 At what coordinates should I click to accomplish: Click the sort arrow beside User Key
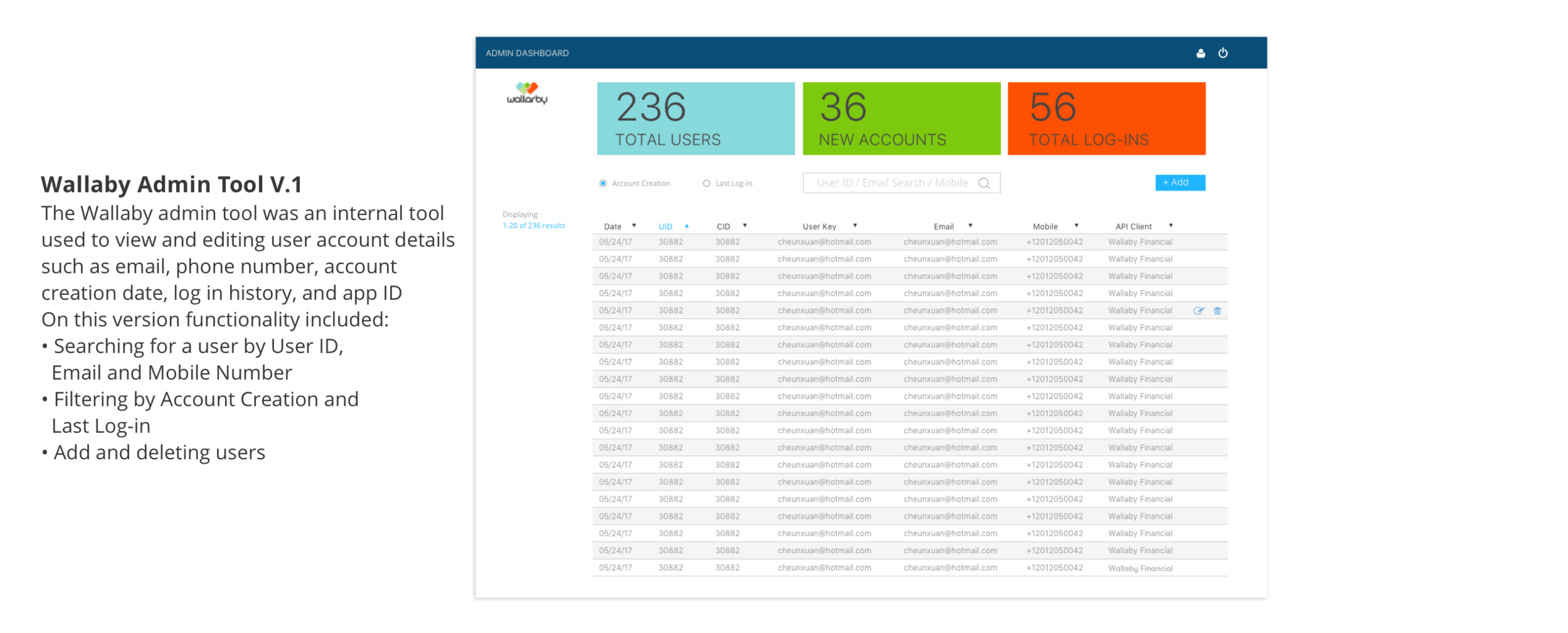point(855,225)
